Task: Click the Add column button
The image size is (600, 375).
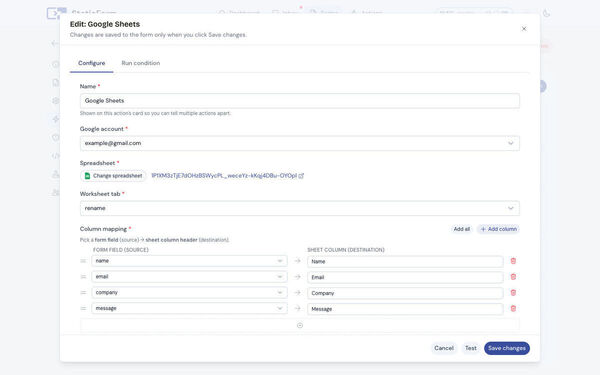Action: pos(498,229)
